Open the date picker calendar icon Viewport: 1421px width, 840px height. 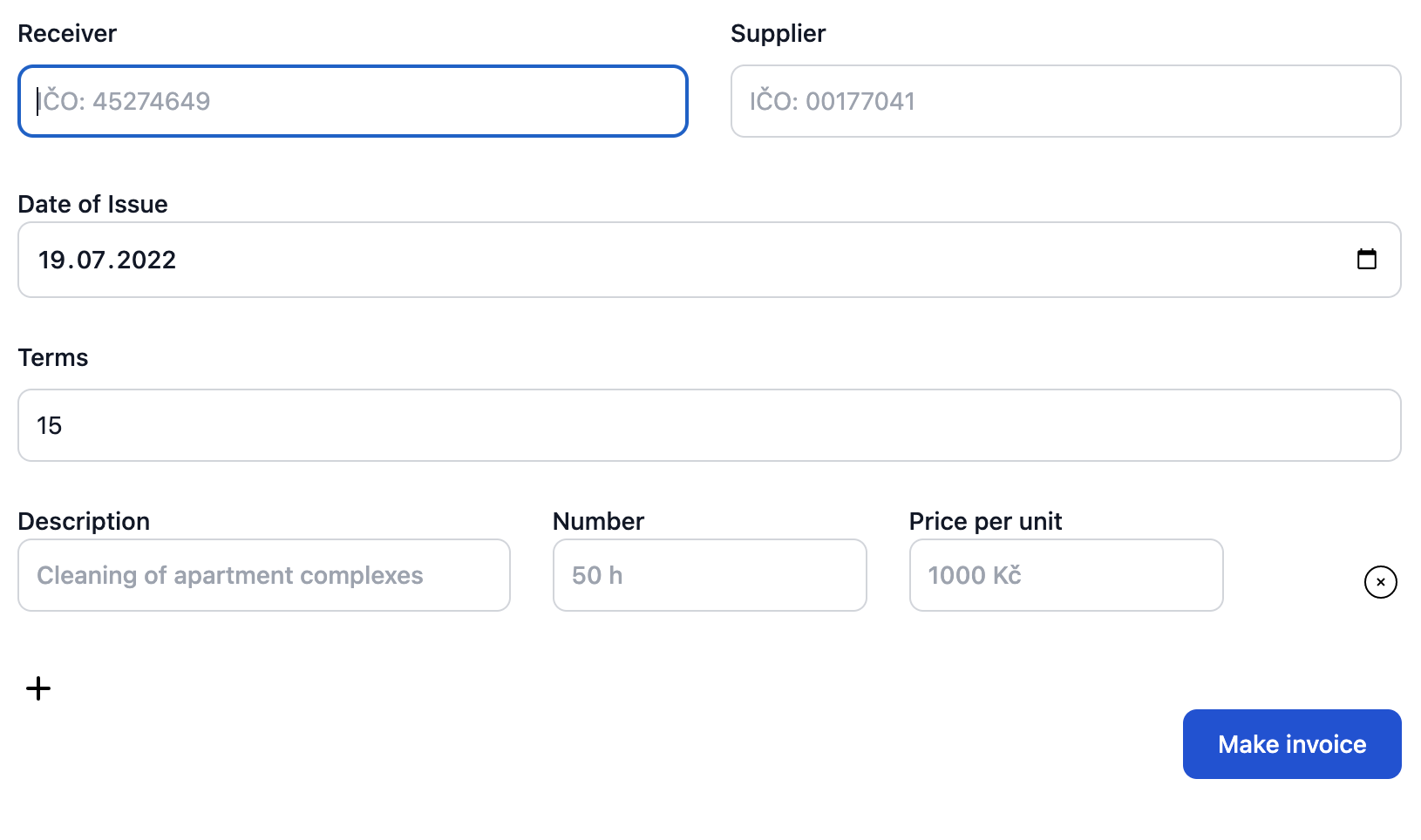1366,259
